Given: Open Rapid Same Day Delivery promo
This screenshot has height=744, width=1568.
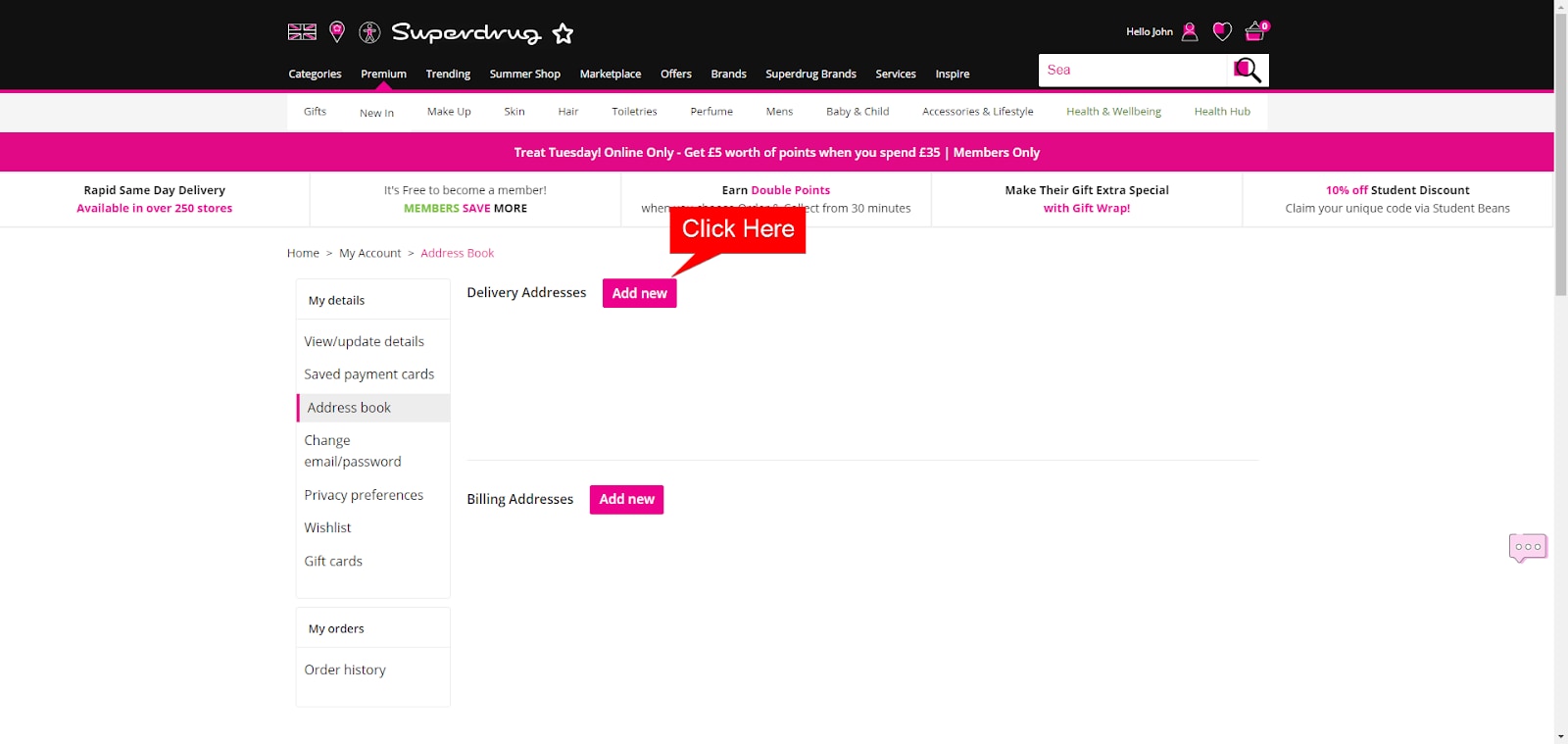Looking at the screenshot, I should pyautogui.click(x=155, y=199).
